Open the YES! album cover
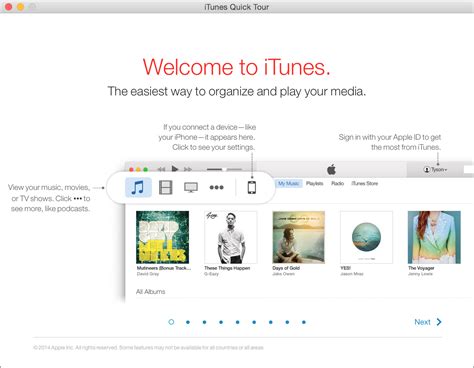 pyautogui.click(x=366, y=237)
